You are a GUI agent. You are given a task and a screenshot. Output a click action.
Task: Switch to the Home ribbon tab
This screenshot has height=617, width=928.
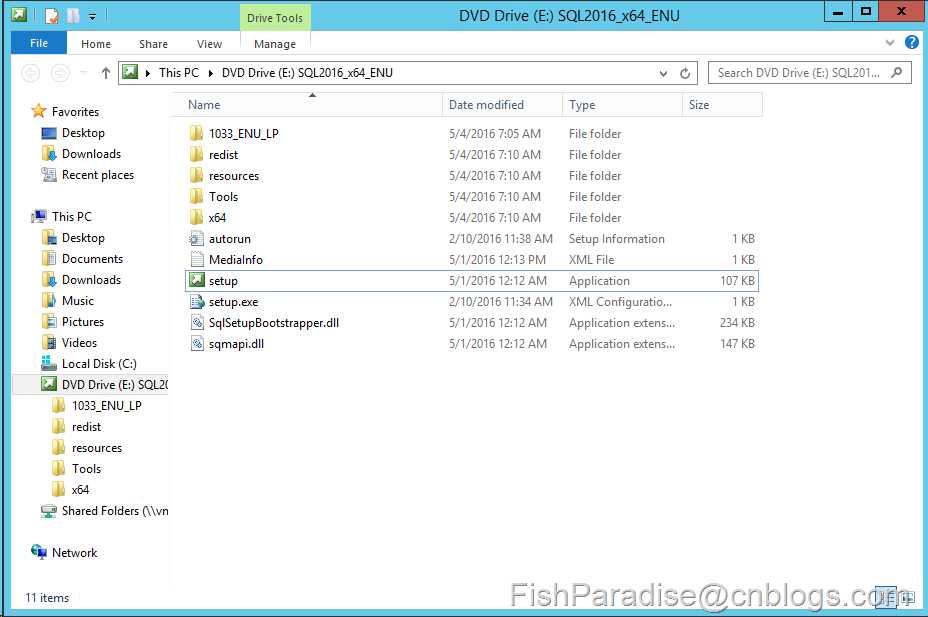(96, 44)
